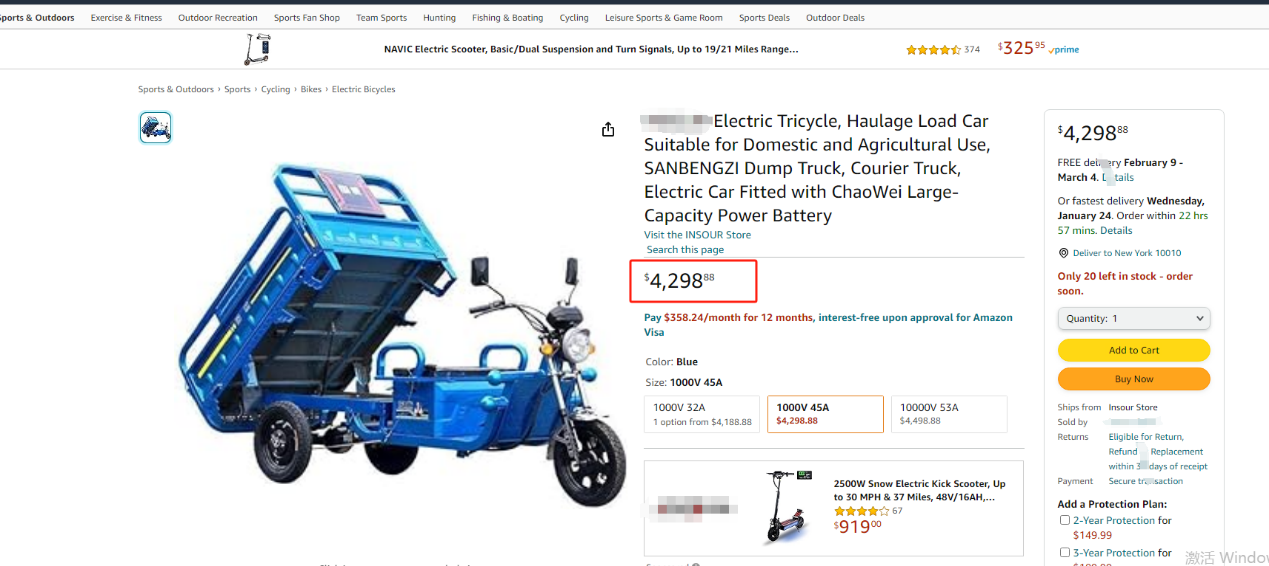1269x566 pixels.
Task: Click the Electric Bicycles breadcrumb link
Action: tap(363, 90)
